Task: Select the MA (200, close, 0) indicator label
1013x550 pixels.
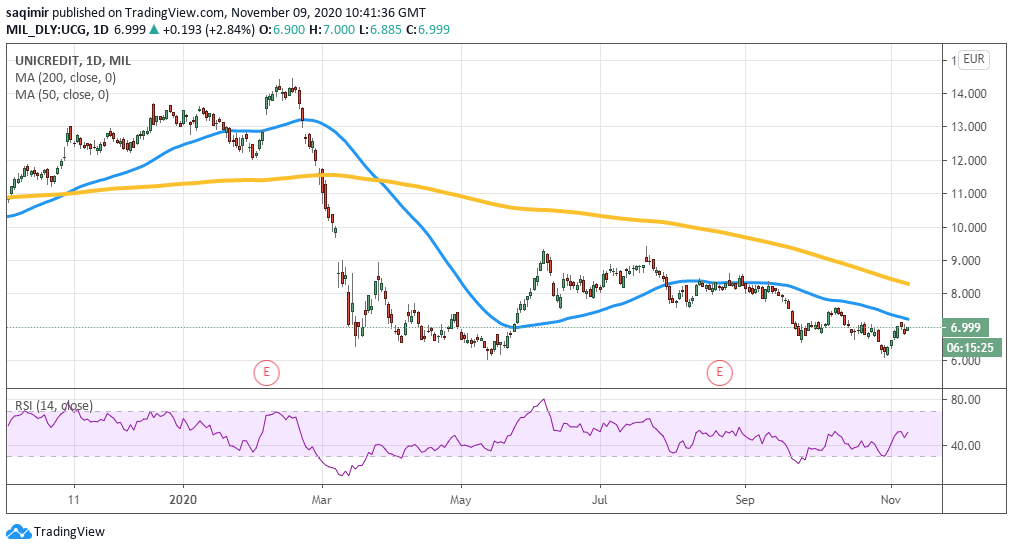Action: 65,78
